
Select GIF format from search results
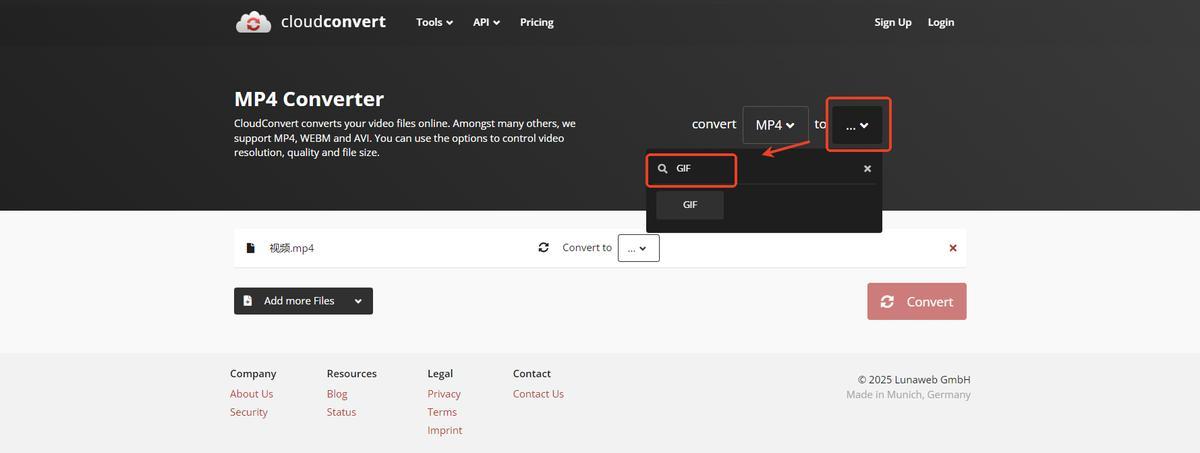coord(690,205)
